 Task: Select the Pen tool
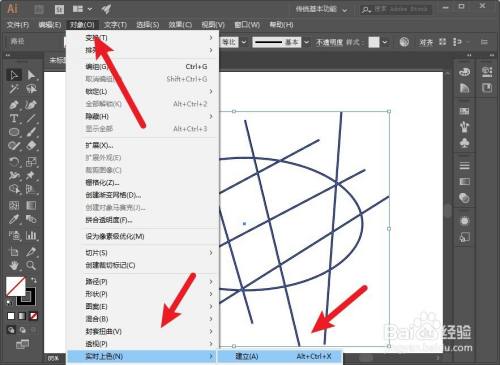coord(14,104)
